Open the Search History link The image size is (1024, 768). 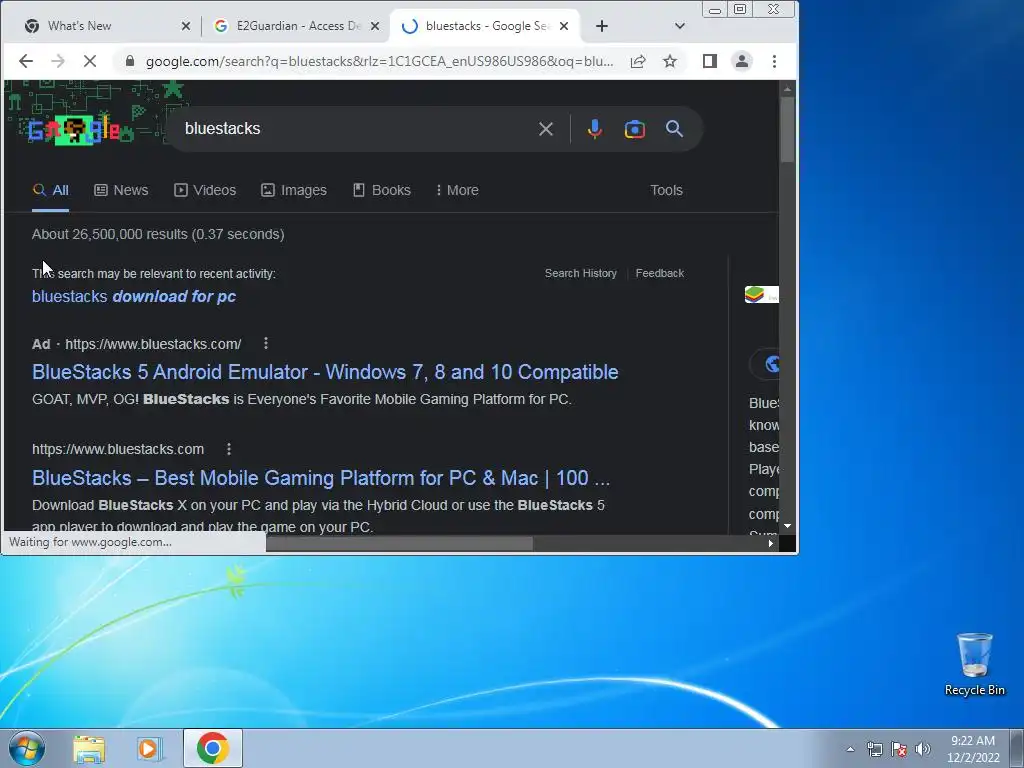click(x=581, y=273)
